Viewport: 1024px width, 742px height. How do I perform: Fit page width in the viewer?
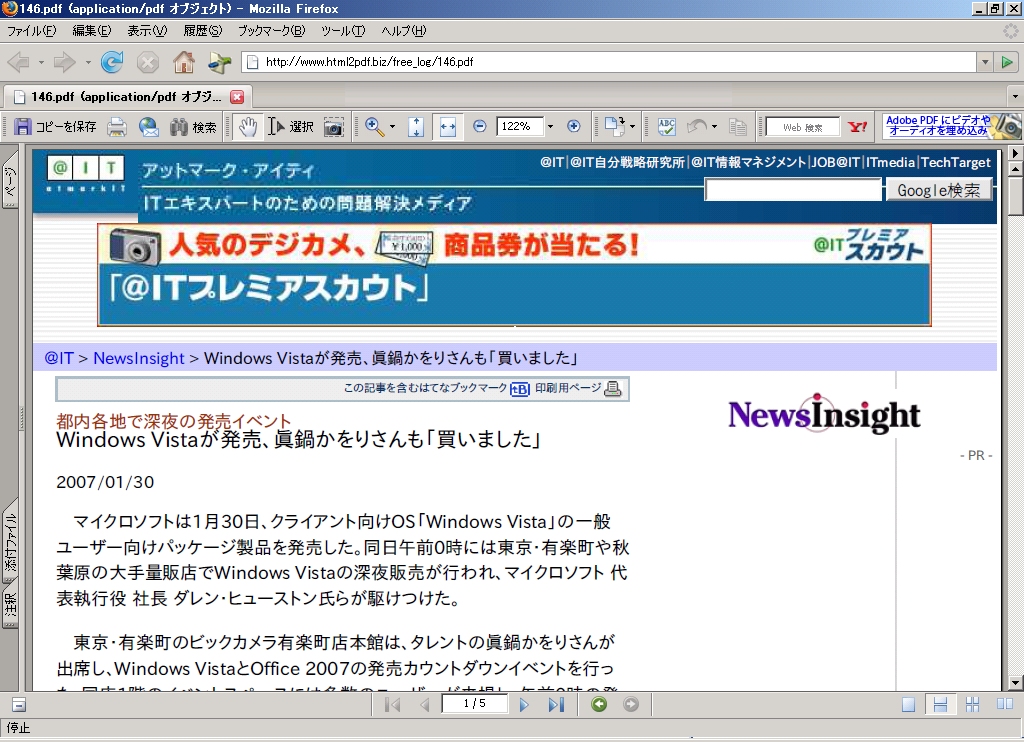pos(448,127)
